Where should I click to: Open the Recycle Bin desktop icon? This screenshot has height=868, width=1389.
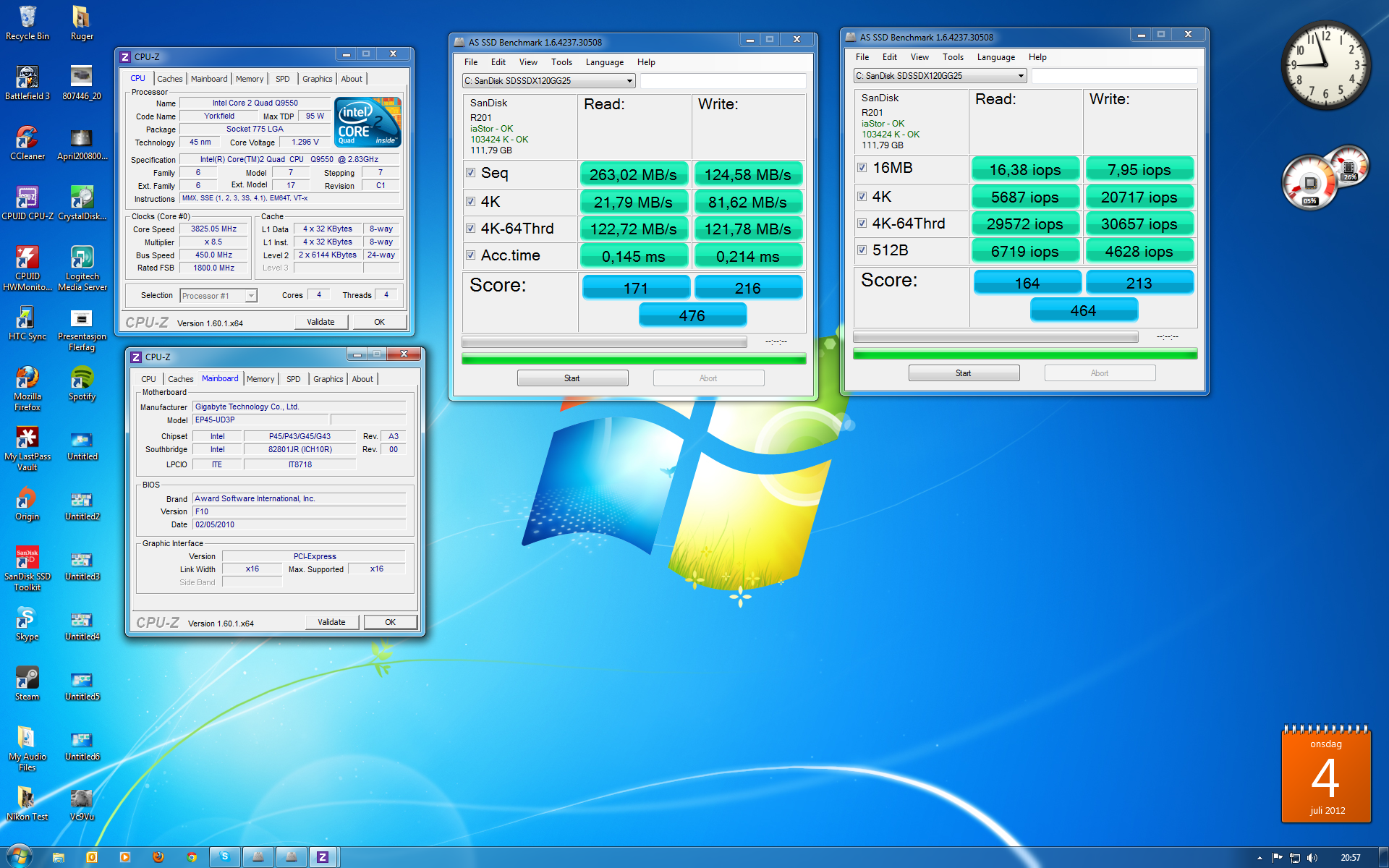[x=27, y=22]
